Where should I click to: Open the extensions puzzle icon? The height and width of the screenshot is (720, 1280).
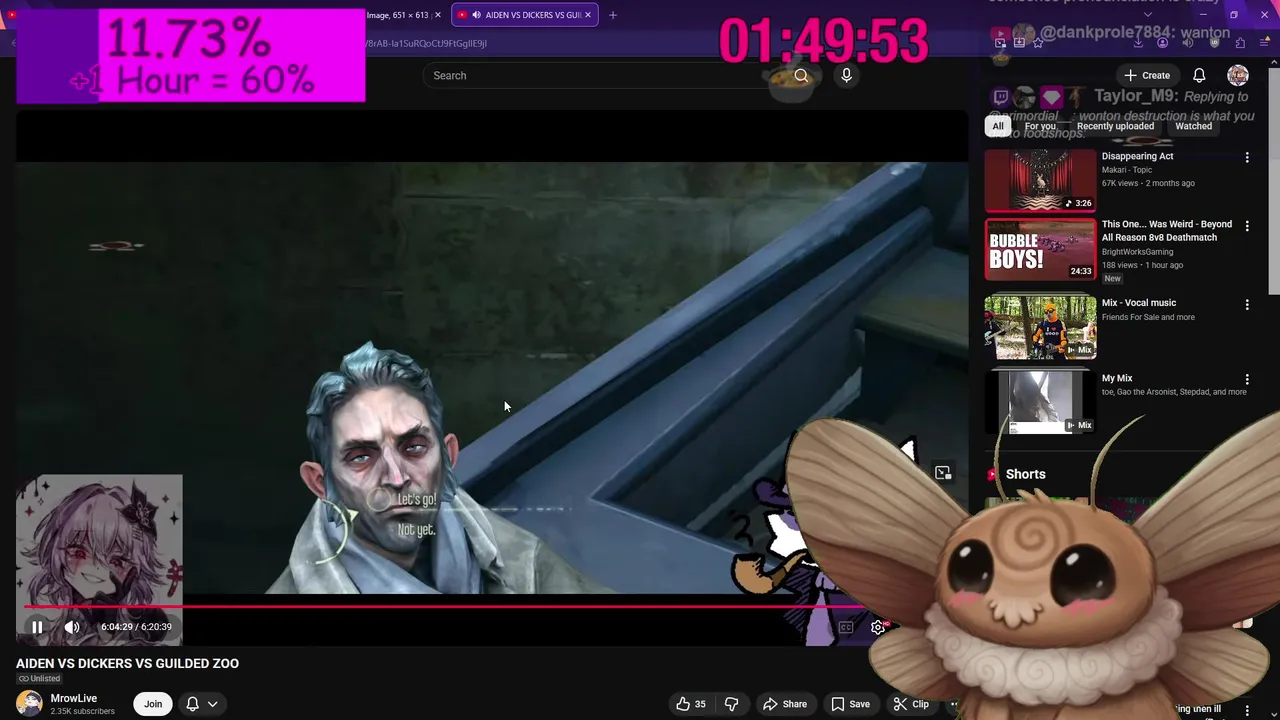pos(1240,43)
